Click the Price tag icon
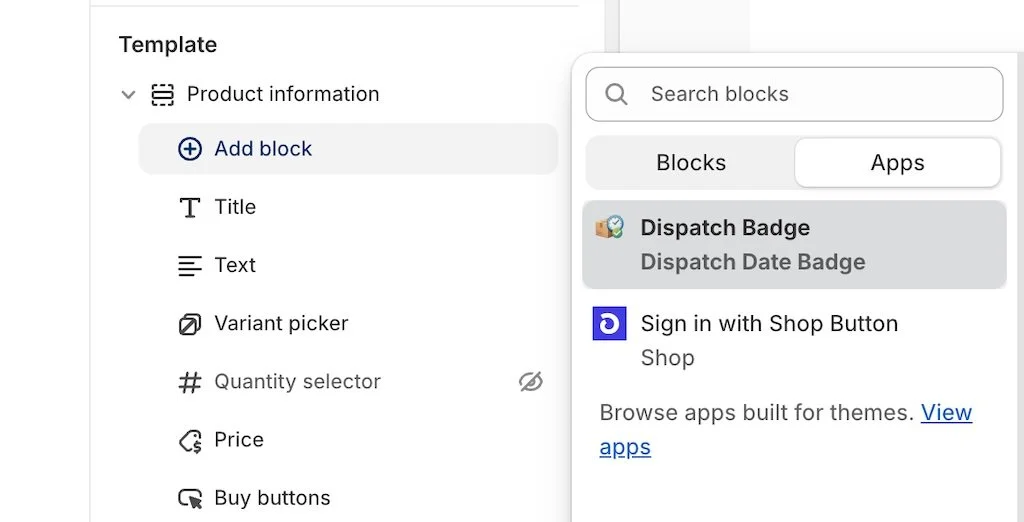Image resolution: width=1024 pixels, height=522 pixels. coord(189,440)
